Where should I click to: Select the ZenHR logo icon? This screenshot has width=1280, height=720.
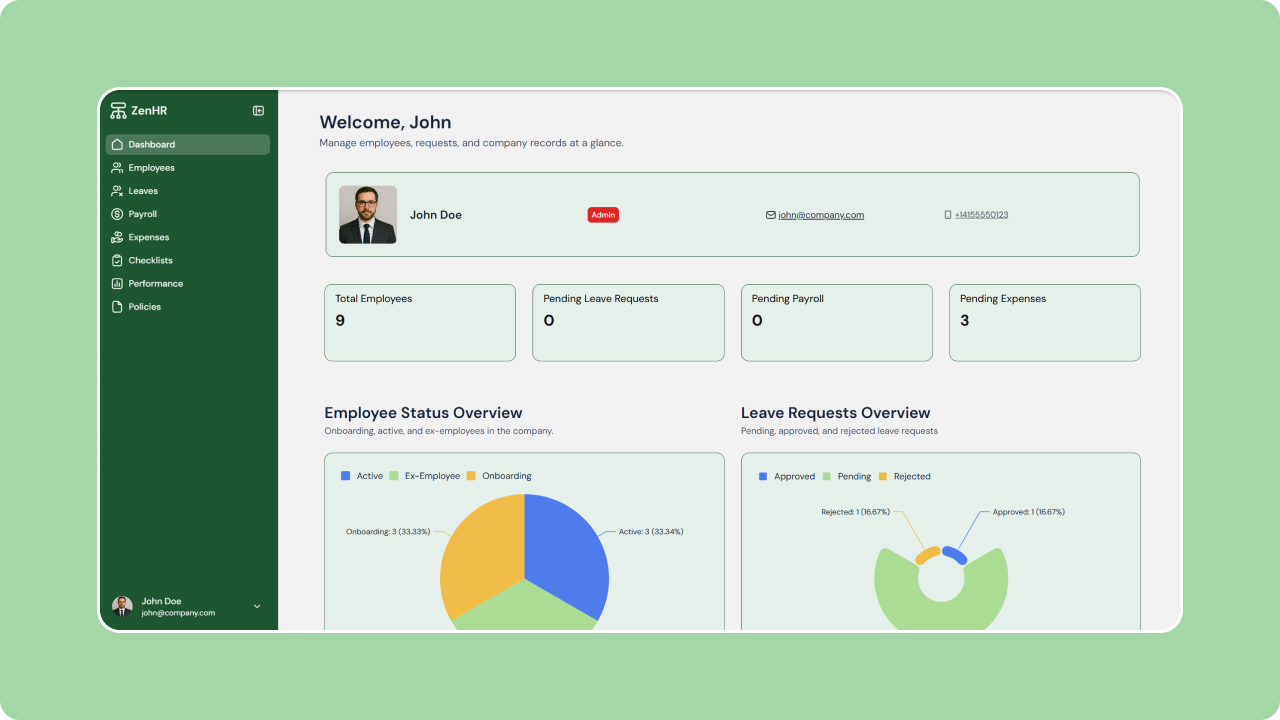pyautogui.click(x=118, y=110)
